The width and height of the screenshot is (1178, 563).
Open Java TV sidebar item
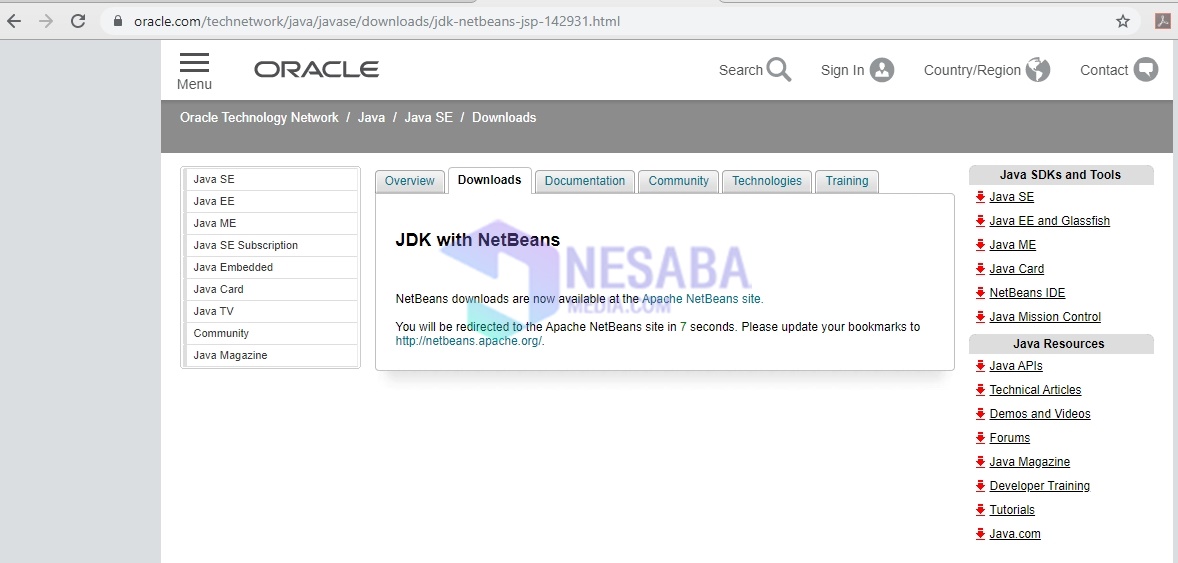pyautogui.click(x=272, y=311)
